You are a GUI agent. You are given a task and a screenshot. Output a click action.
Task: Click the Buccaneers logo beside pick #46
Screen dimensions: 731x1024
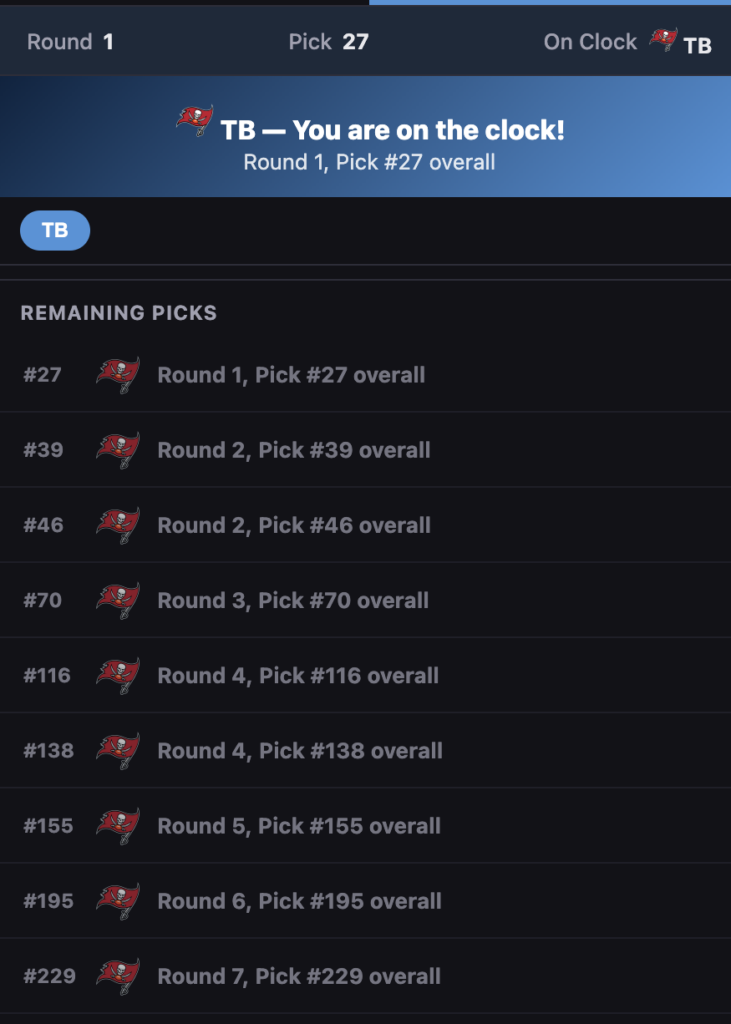(118, 525)
